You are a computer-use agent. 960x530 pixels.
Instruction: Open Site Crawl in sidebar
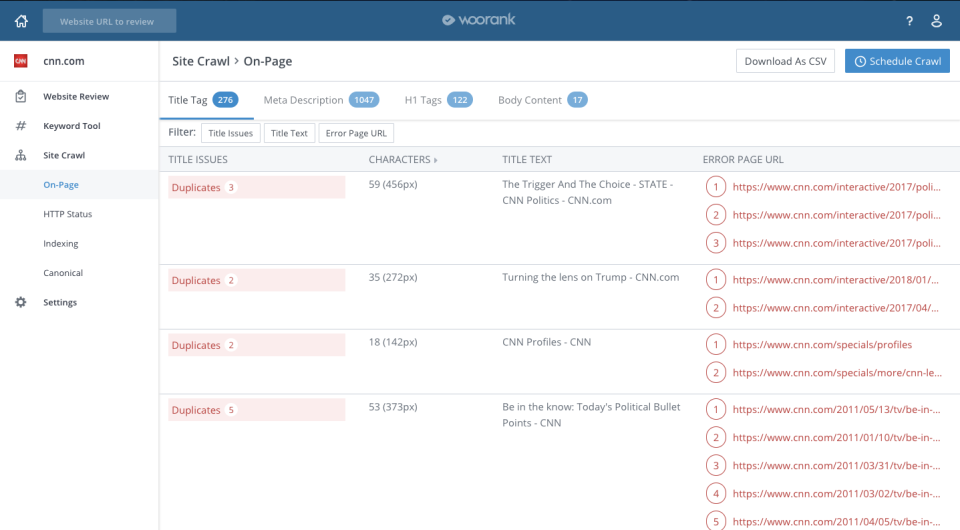pyautogui.click(x=64, y=155)
